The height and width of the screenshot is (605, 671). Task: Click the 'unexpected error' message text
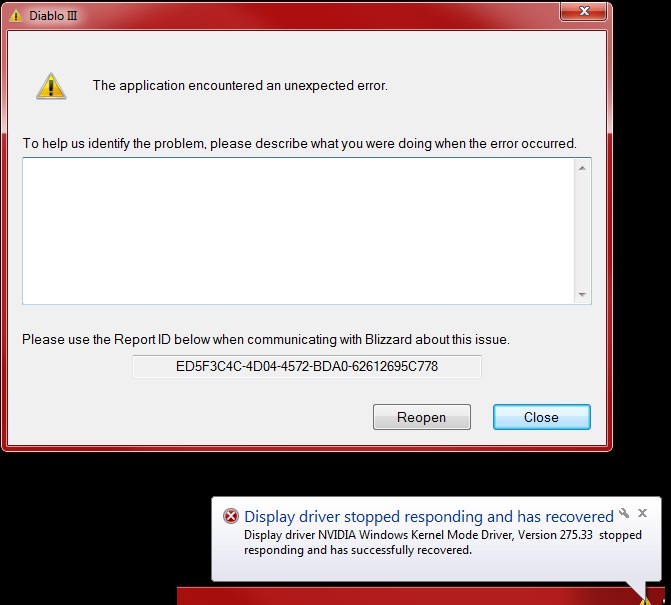click(x=240, y=86)
